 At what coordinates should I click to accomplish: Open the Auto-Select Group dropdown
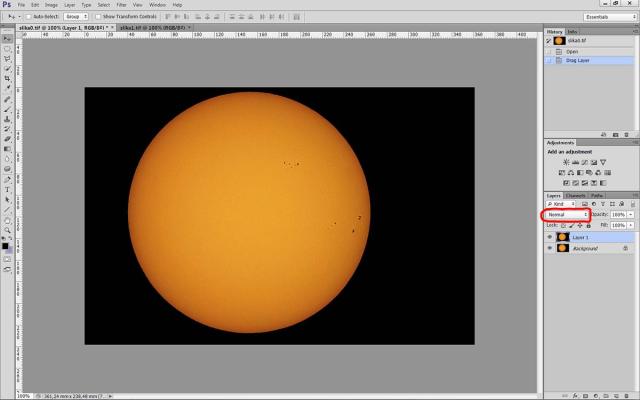[78, 17]
